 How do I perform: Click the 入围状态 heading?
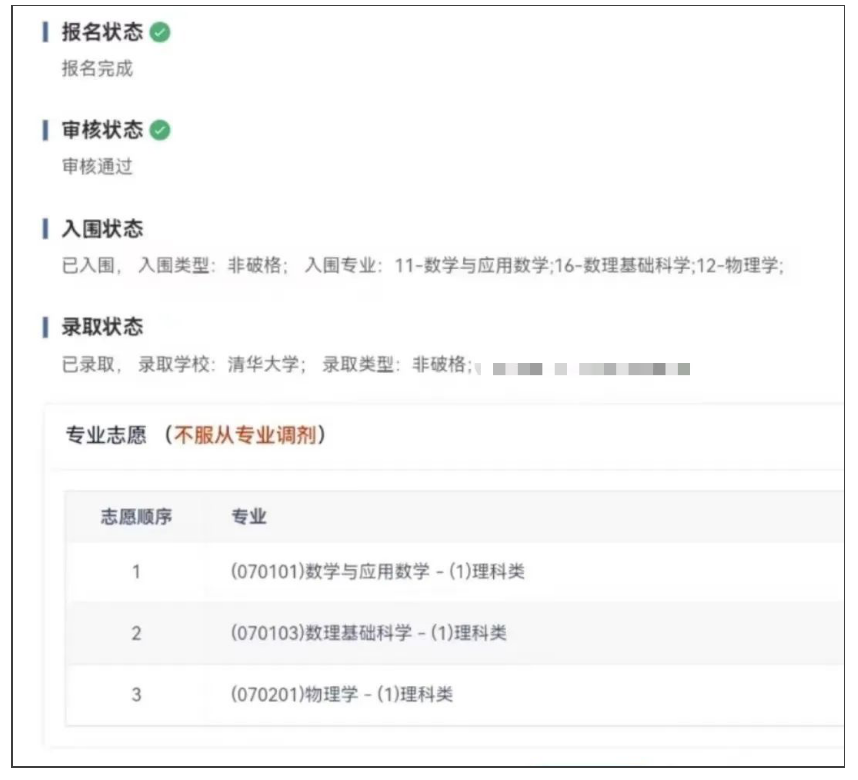click(102, 228)
